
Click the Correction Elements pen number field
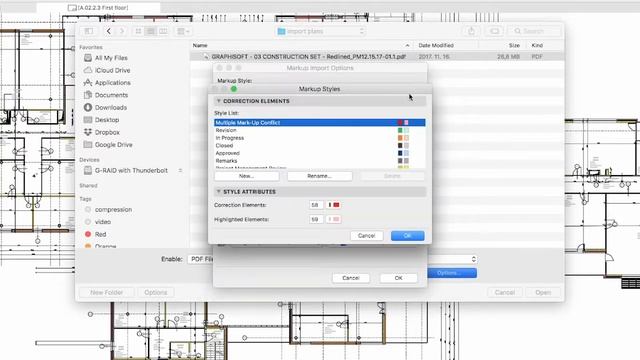tap(316, 205)
